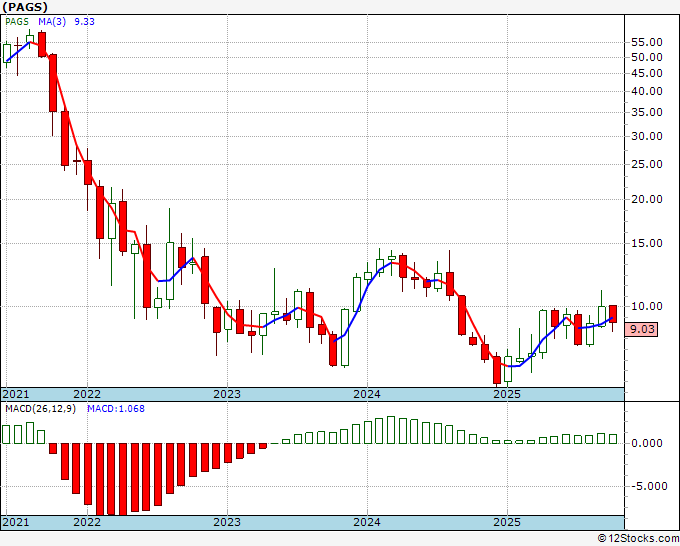This screenshot has width=680, height=546.
Task: Select the 9.33 moving average value
Action: click(84, 22)
